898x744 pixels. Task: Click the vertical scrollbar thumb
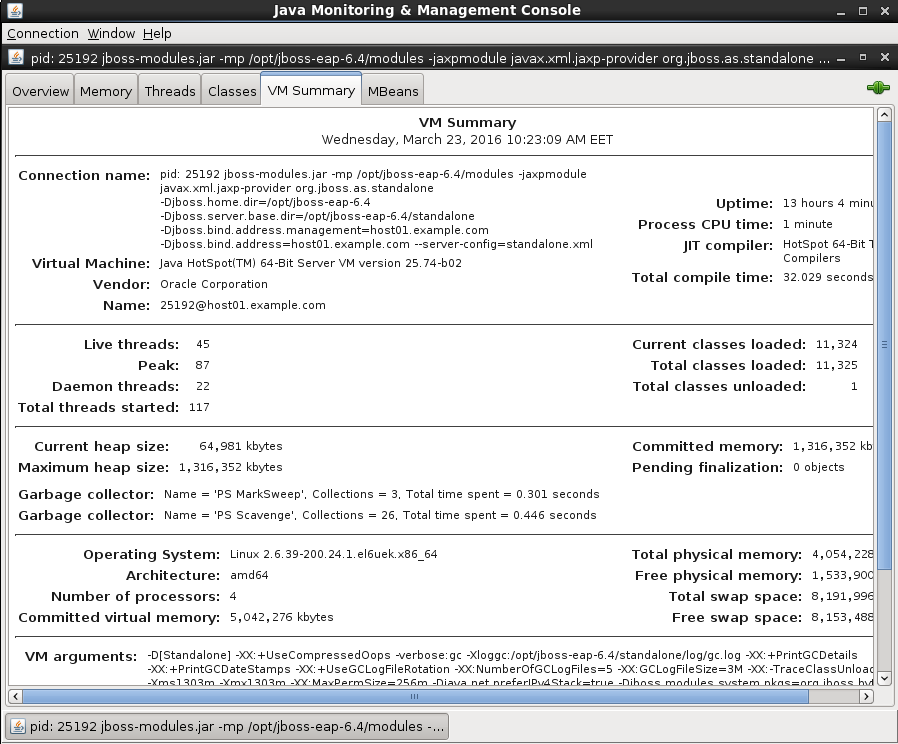coord(884,344)
